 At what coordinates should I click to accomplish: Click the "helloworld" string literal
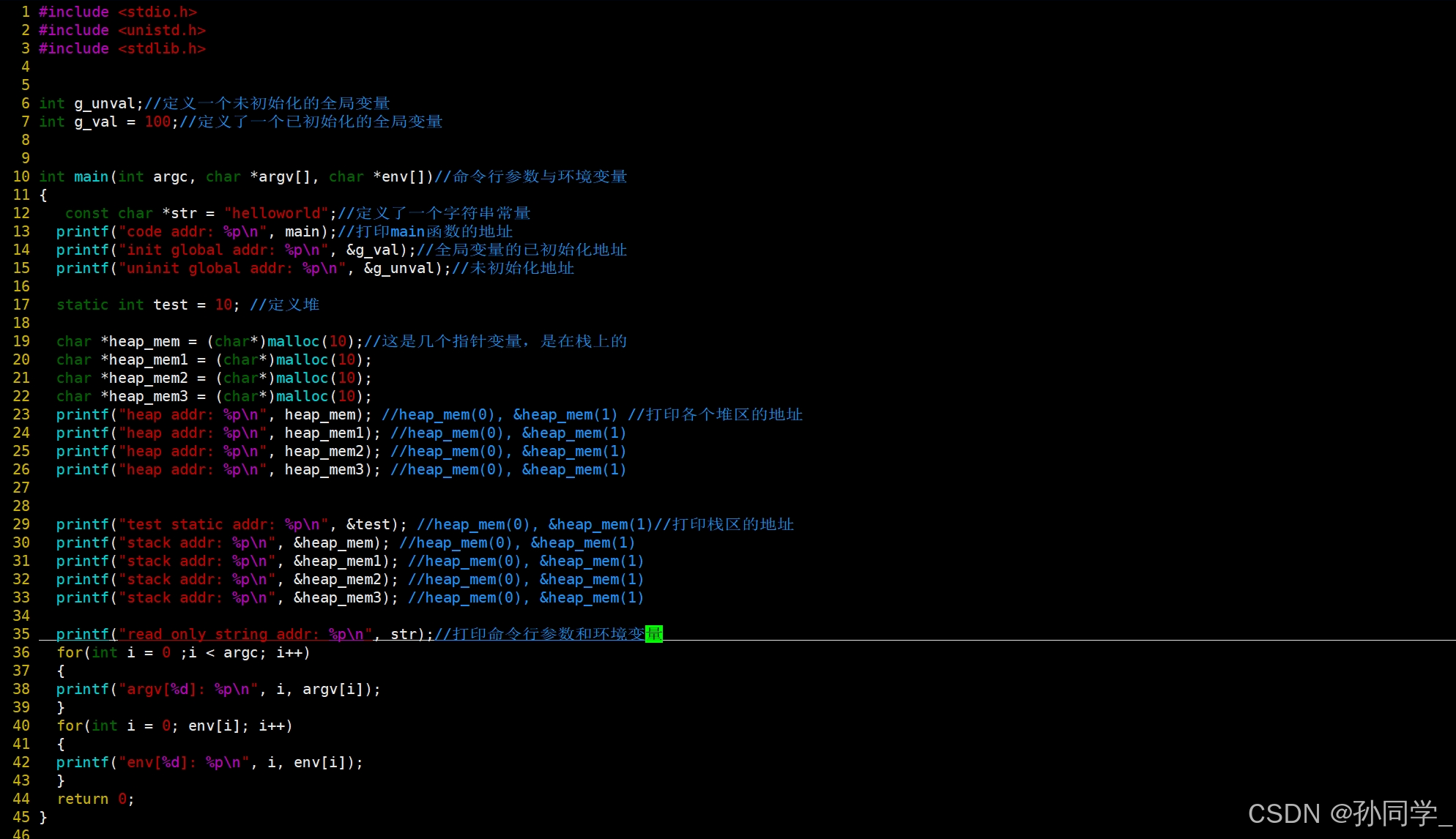pyautogui.click(x=276, y=213)
